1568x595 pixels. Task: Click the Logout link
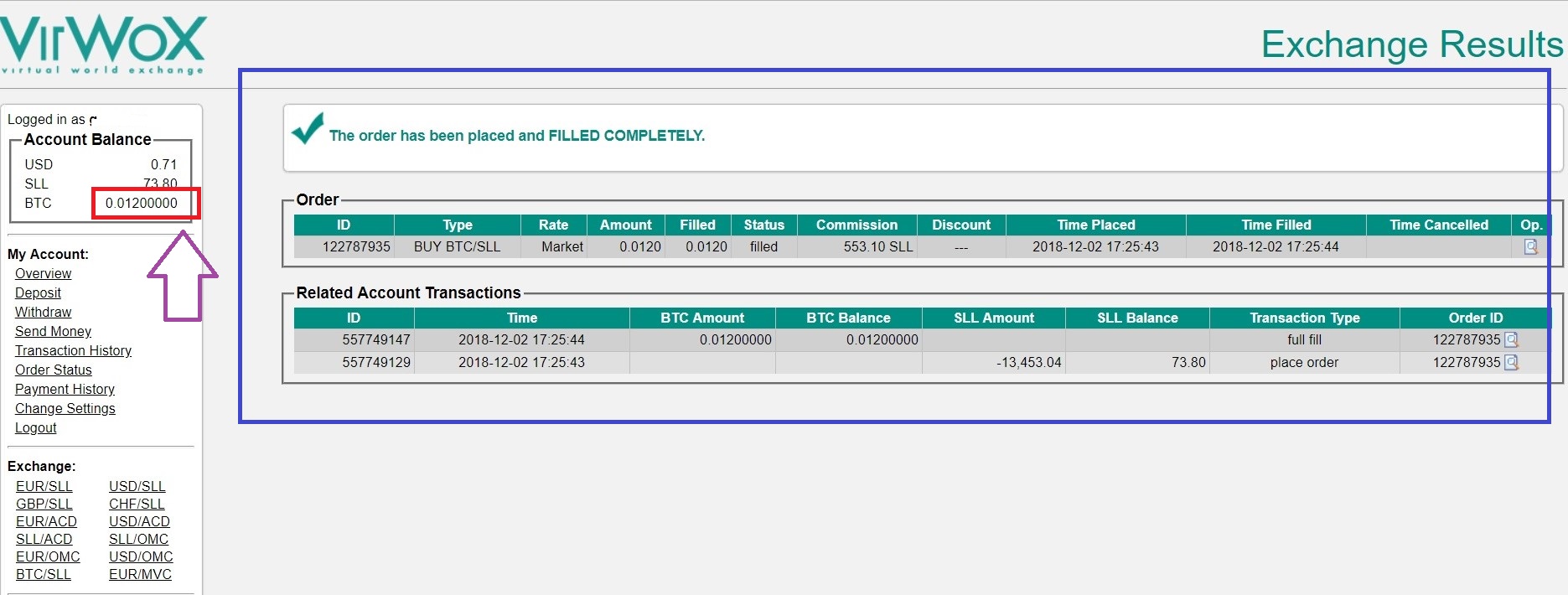[35, 427]
